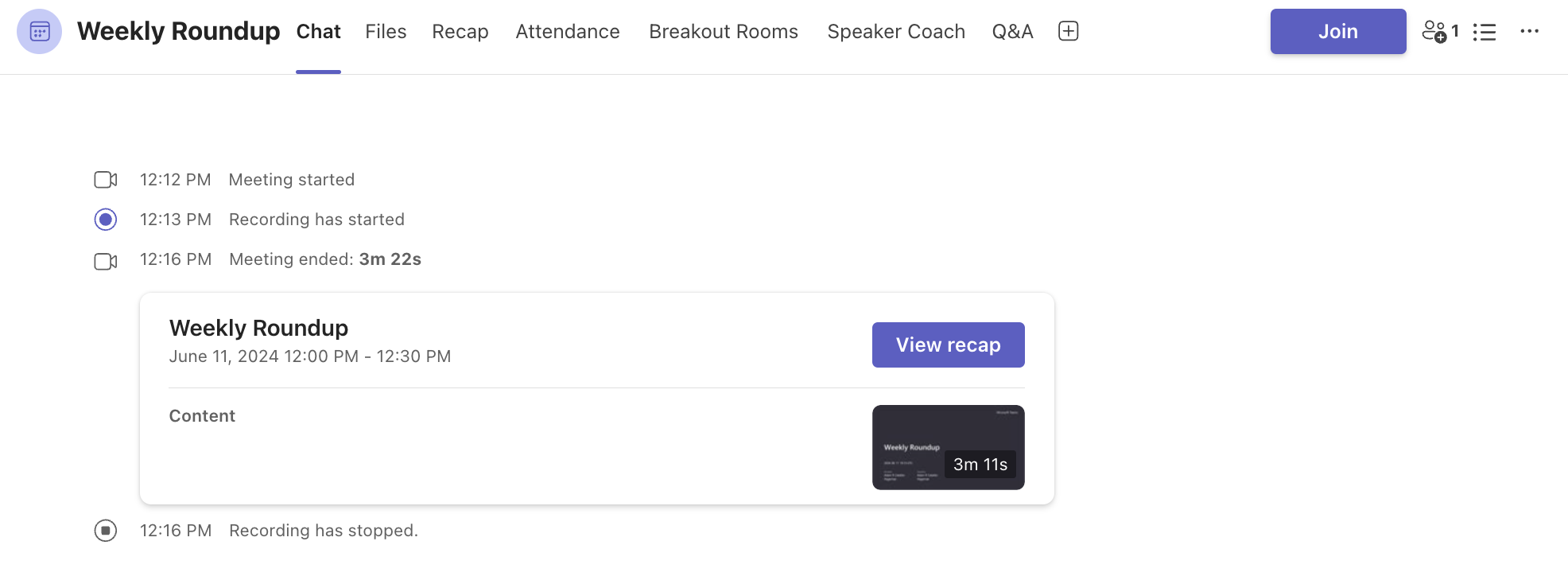Click the camera icon next to Meeting ended
The width and height of the screenshot is (1568, 584).
point(105,261)
